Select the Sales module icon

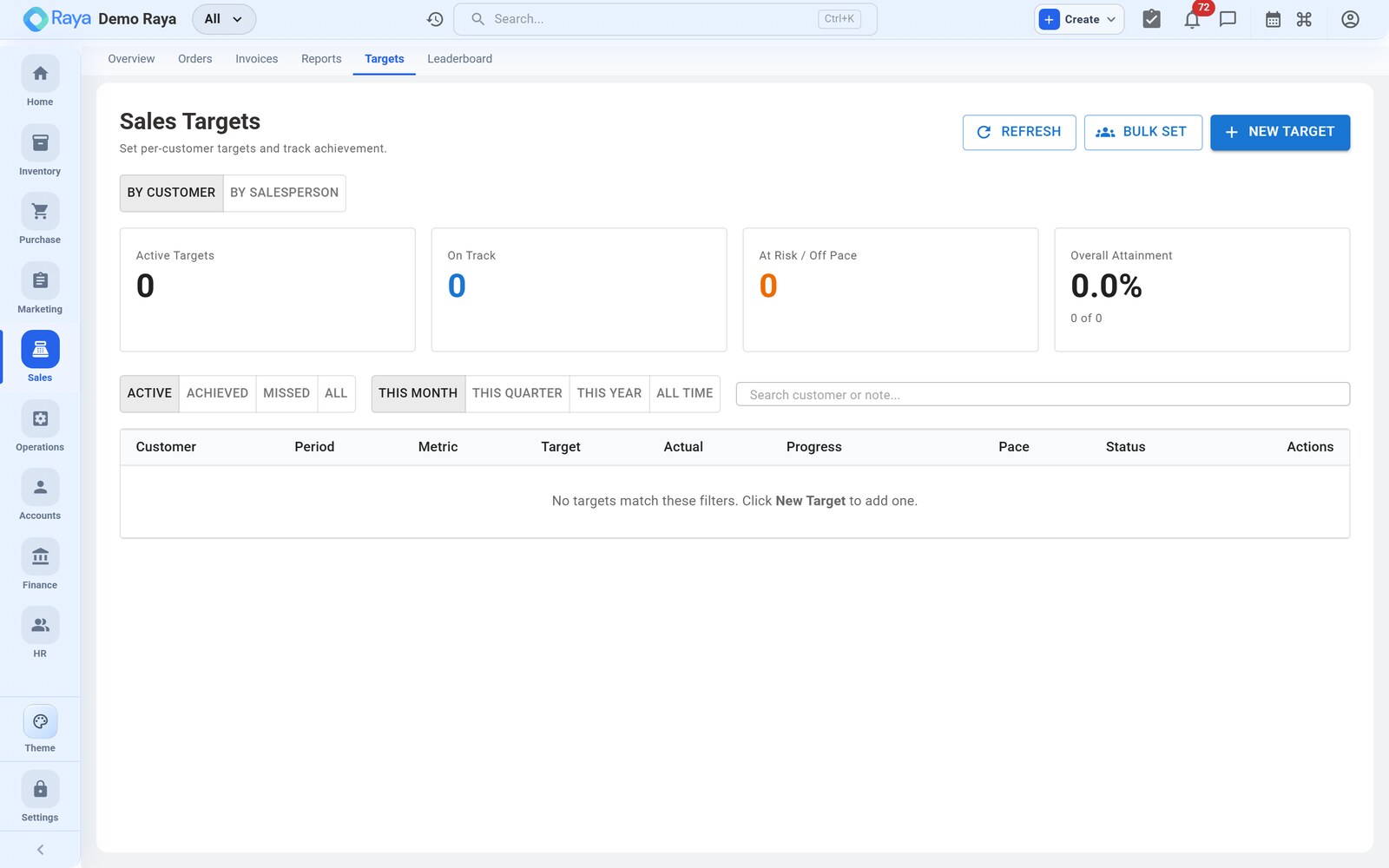click(x=40, y=350)
